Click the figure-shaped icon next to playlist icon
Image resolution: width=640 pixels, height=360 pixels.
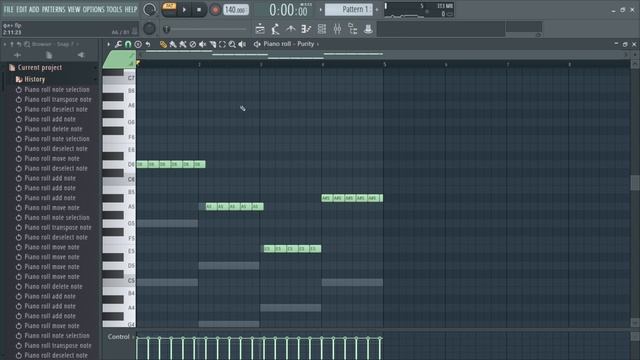click(x=276, y=29)
